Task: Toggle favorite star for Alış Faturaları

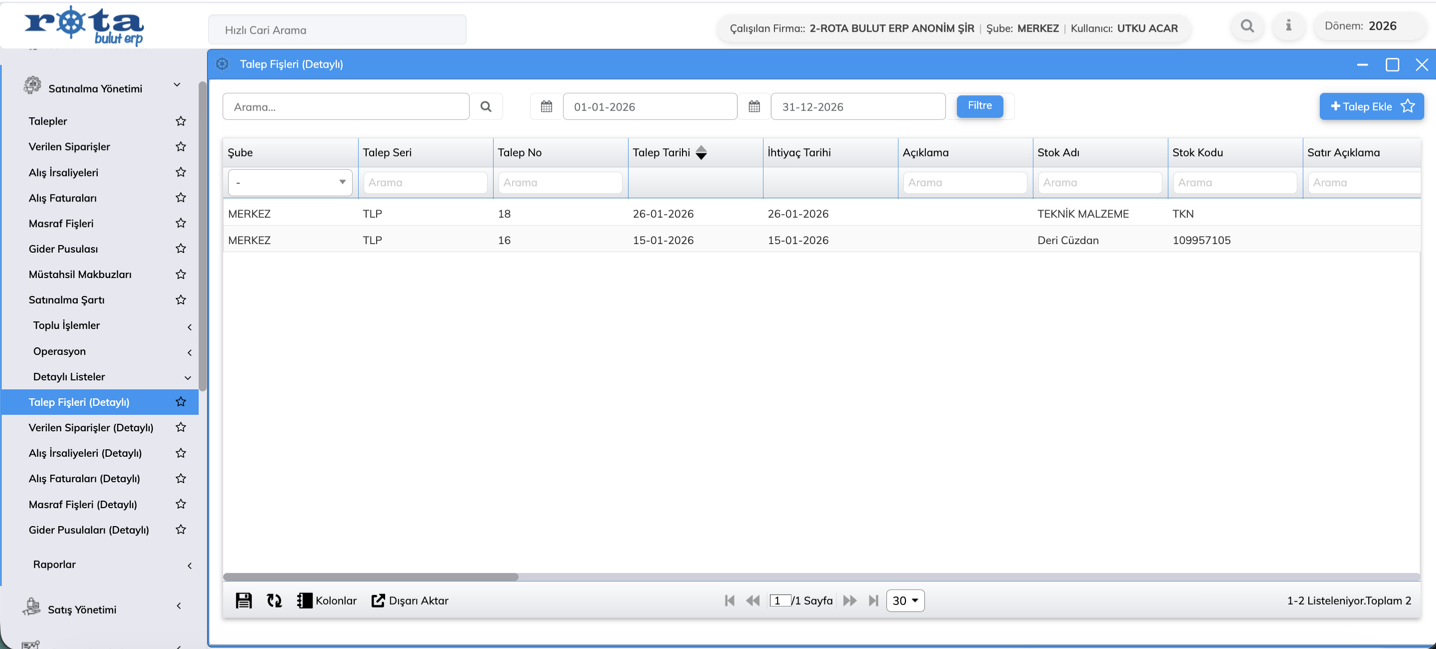Action: click(181, 198)
